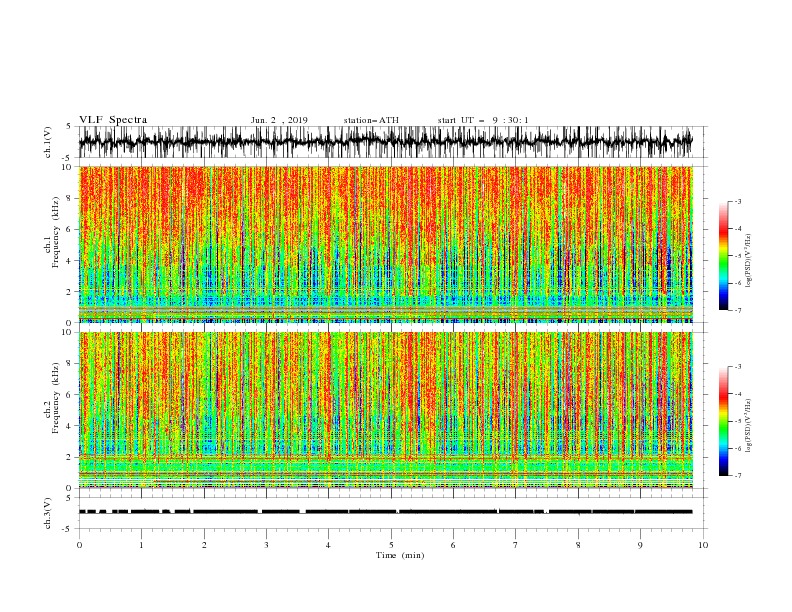The width and height of the screenshot is (792, 612).
Task: Click the ch.2 PSD color scale bar
Action: pyautogui.click(x=724, y=421)
